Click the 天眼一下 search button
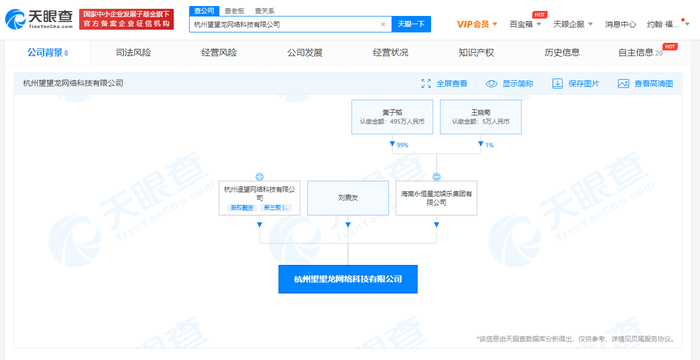Screen dimensions: 700x360 tap(411, 24)
